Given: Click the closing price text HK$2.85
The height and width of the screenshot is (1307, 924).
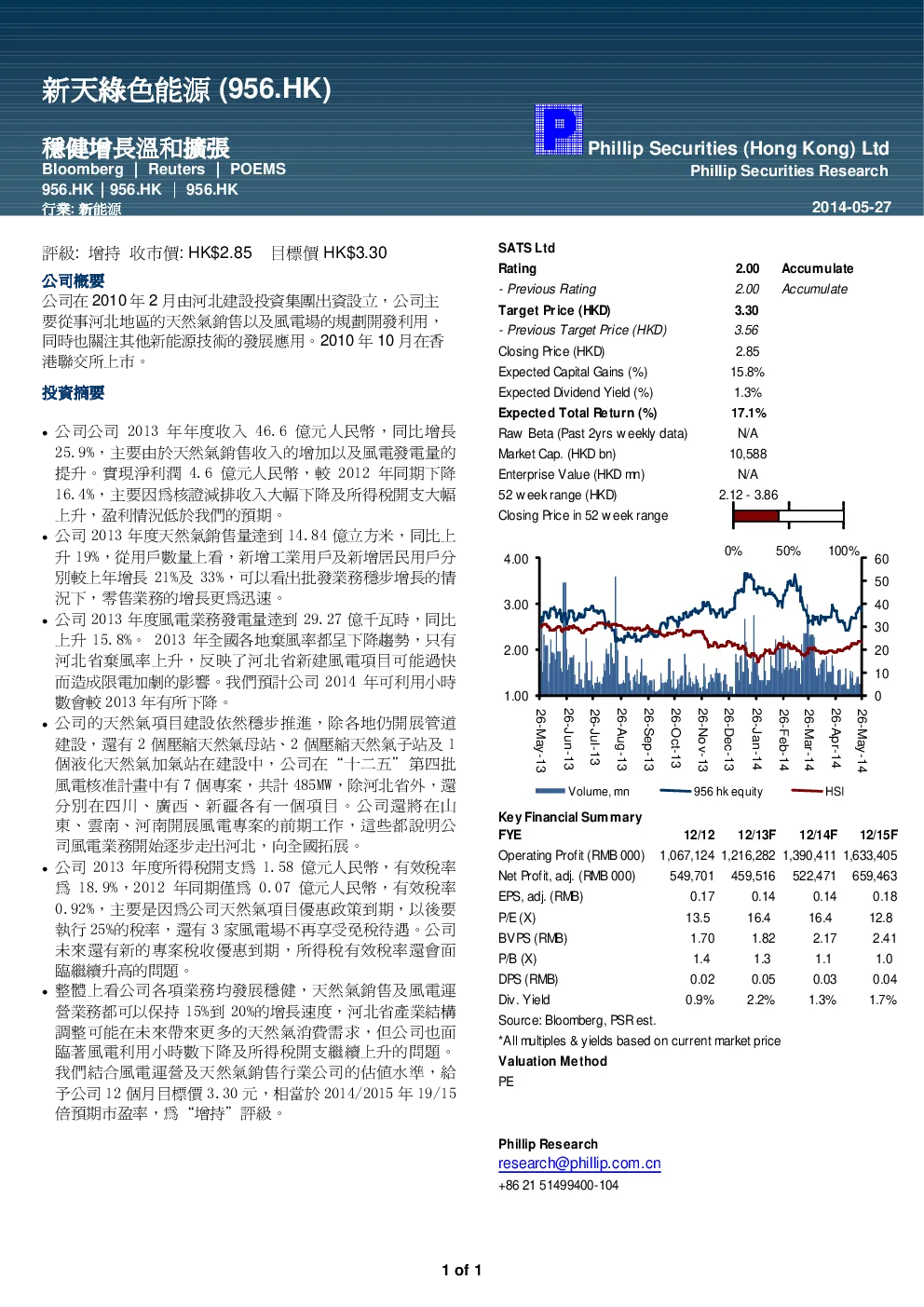Looking at the screenshot, I should pos(220,253).
